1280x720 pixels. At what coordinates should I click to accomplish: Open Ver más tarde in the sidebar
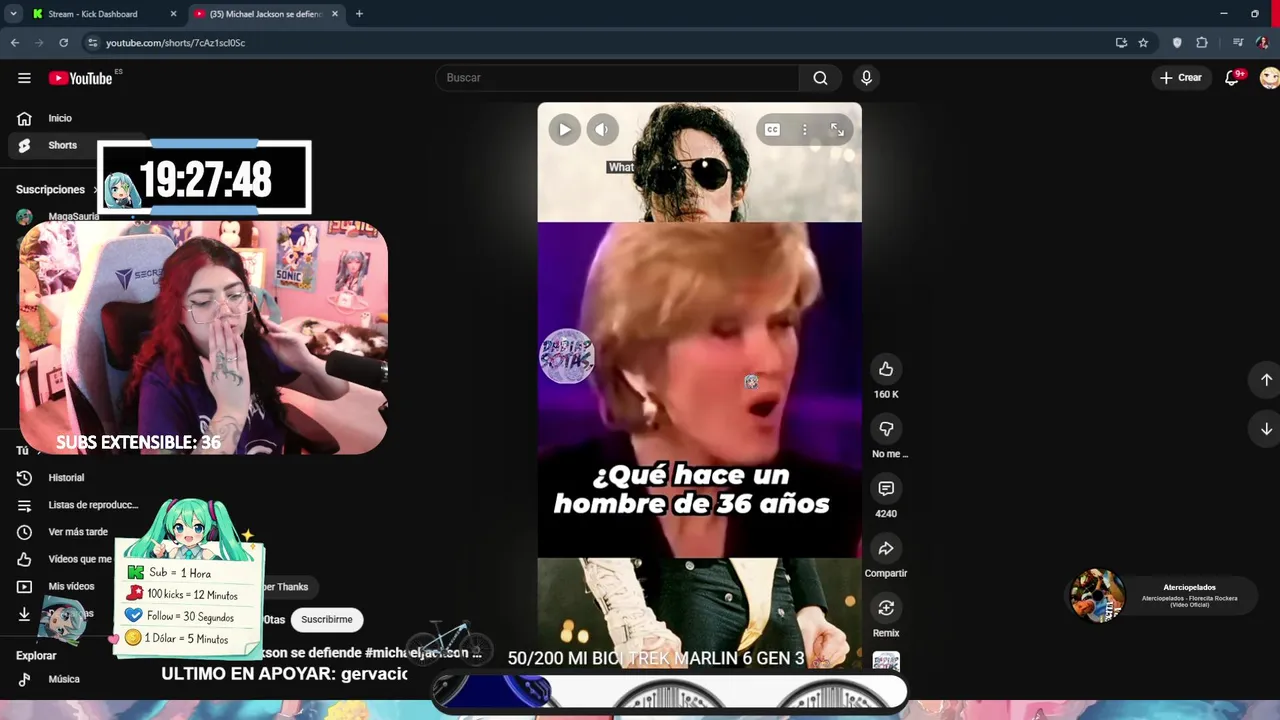tap(76, 532)
